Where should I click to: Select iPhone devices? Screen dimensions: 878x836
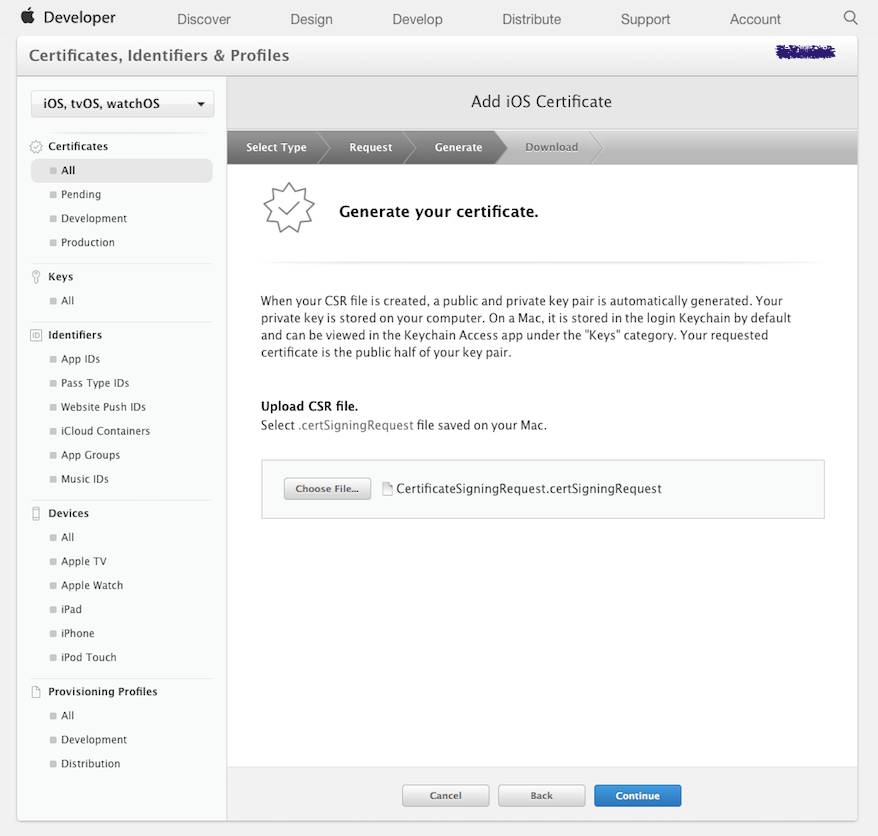77,633
